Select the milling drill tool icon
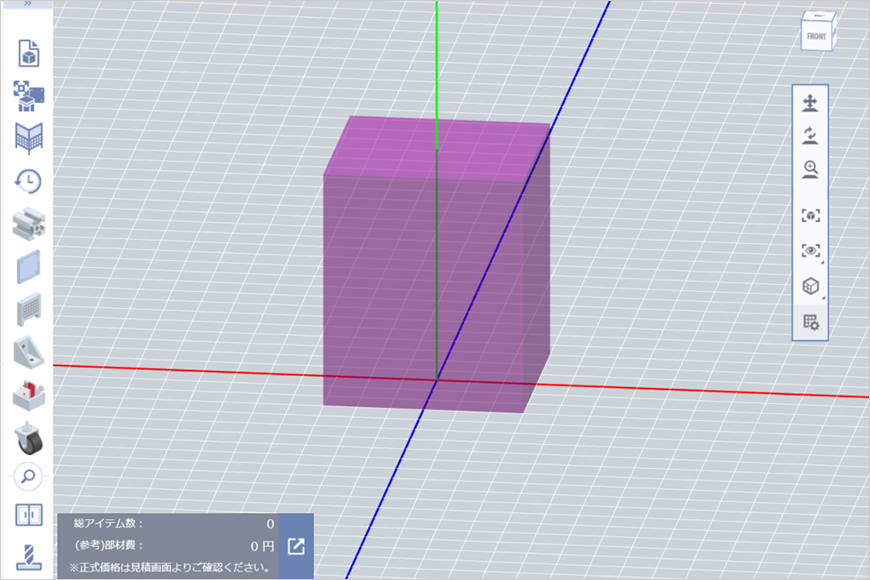Image resolution: width=870 pixels, height=580 pixels. (x=29, y=555)
